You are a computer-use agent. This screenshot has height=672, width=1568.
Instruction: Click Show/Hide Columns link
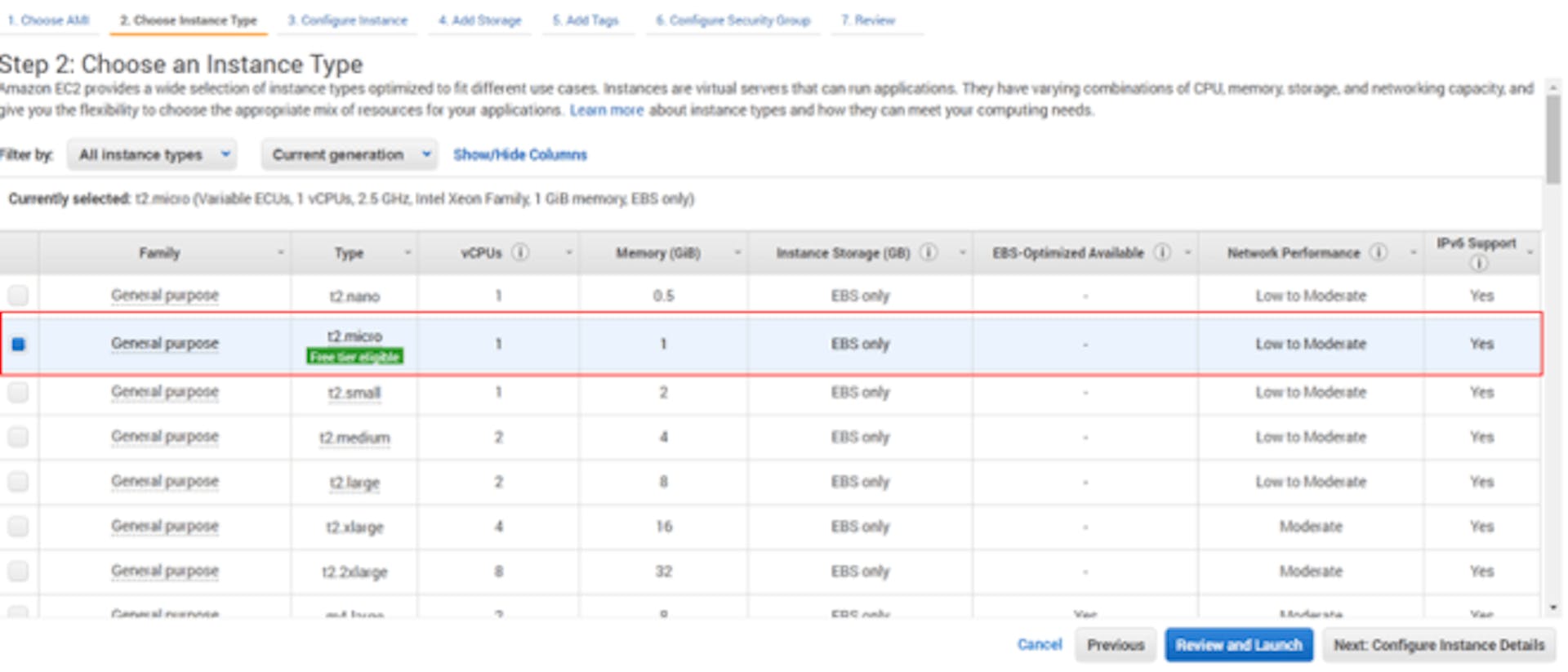pos(520,154)
